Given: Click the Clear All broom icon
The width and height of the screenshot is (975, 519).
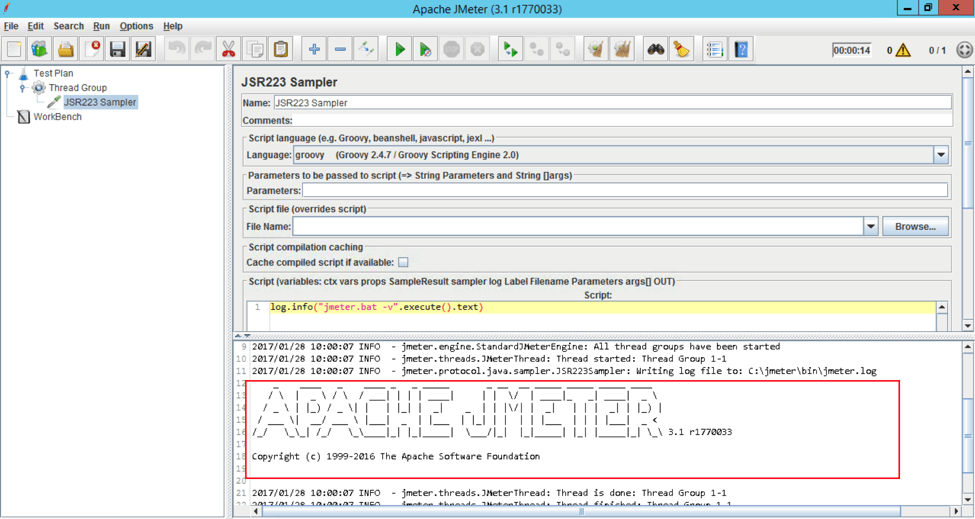Looking at the screenshot, I should (622, 49).
